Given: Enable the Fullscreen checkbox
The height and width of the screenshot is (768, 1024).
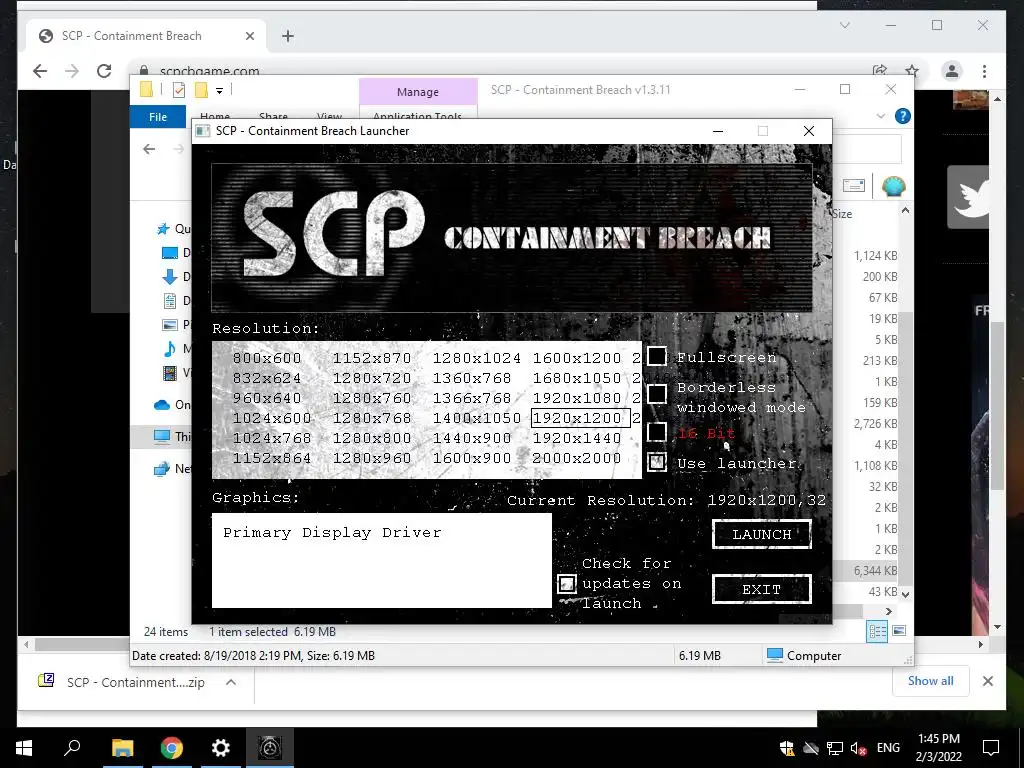Looking at the screenshot, I should (x=657, y=357).
